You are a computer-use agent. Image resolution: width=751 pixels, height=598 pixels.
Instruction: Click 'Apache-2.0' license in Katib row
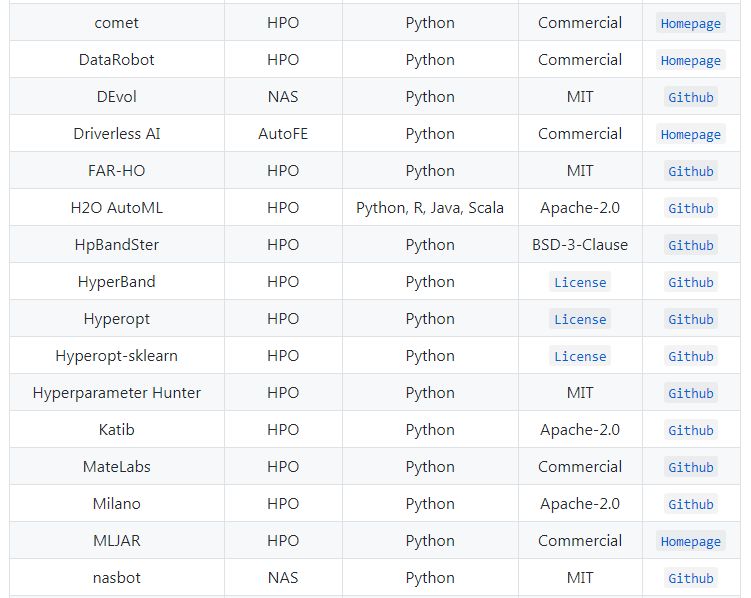coord(580,429)
